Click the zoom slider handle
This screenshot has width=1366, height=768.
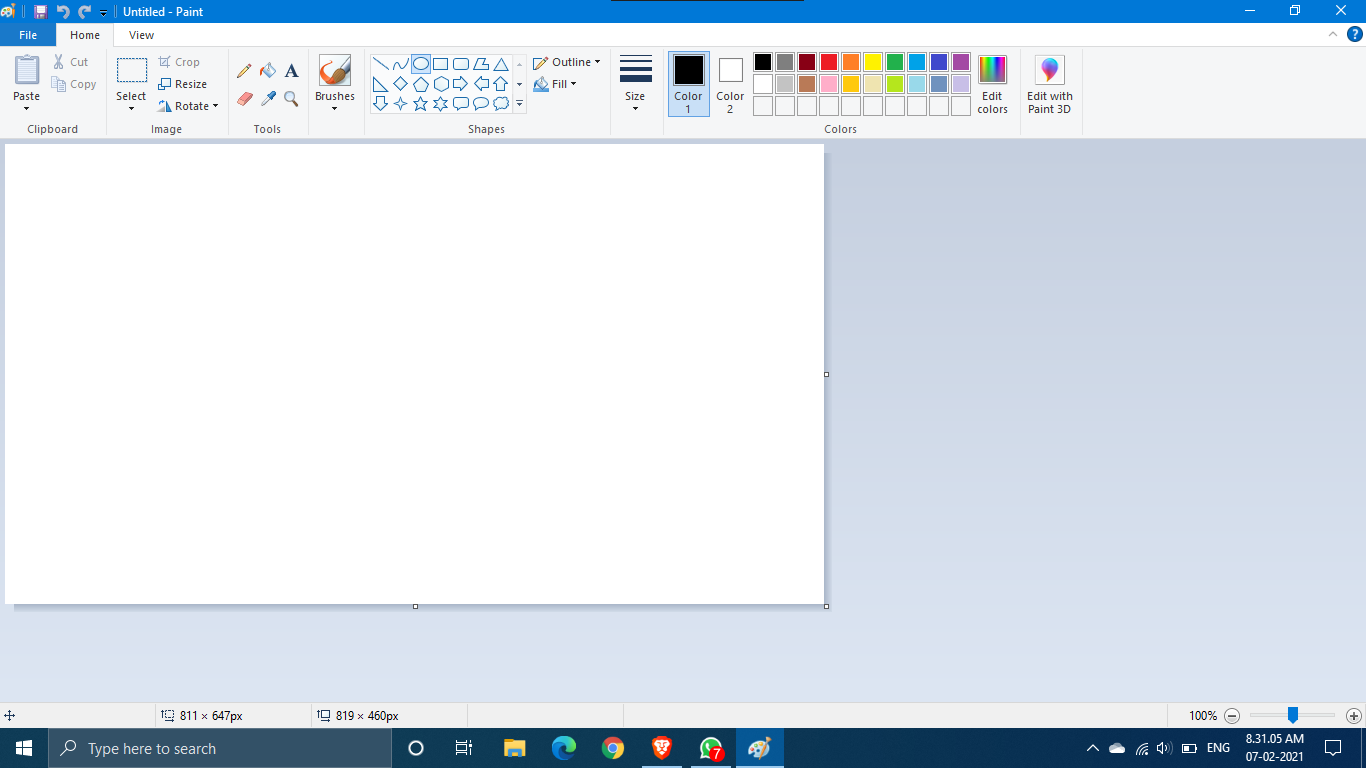click(x=1293, y=715)
